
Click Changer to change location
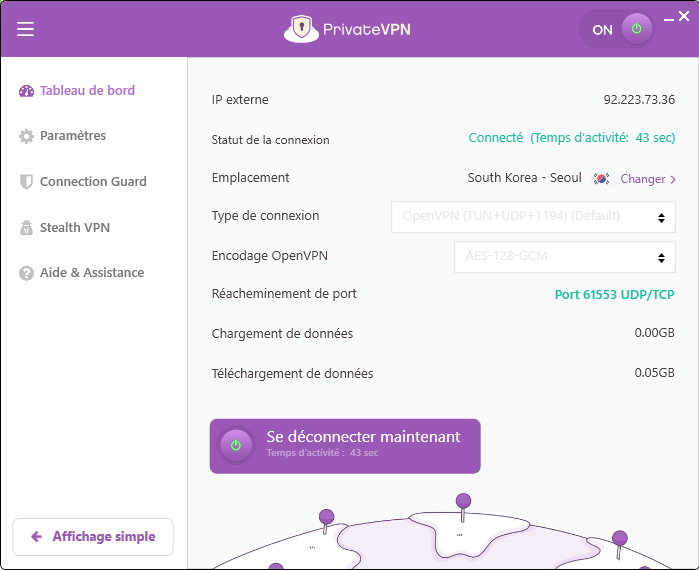click(648, 179)
